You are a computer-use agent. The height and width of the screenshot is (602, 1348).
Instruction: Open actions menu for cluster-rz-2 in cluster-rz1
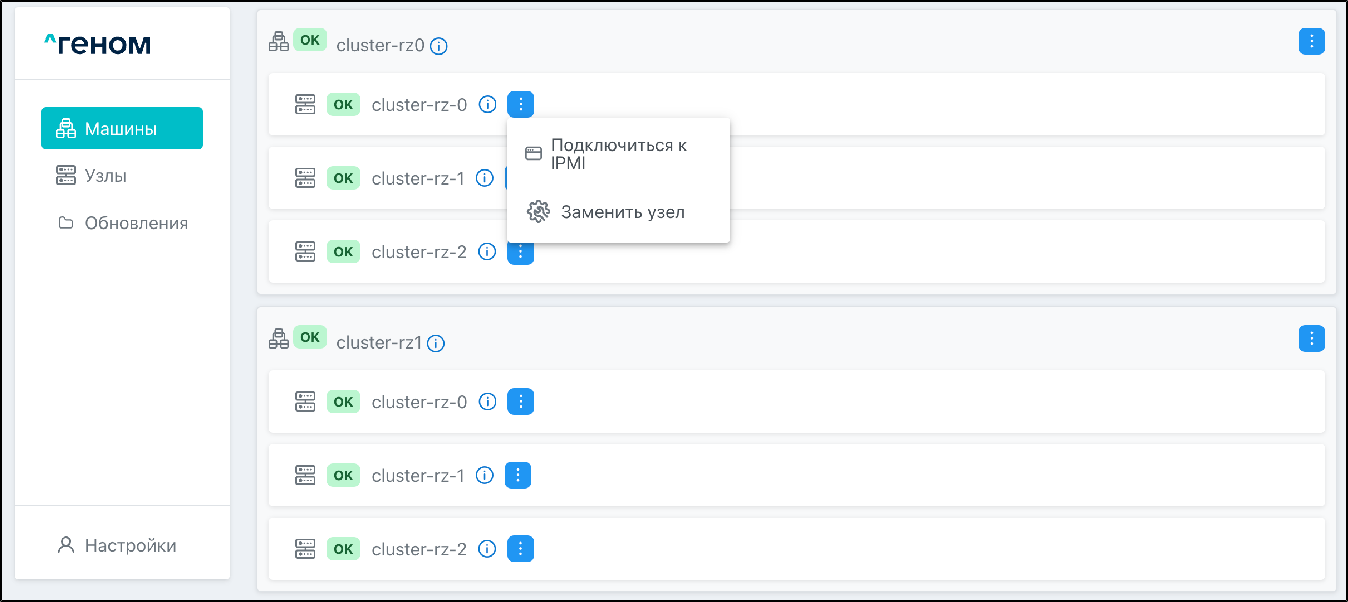pos(521,549)
